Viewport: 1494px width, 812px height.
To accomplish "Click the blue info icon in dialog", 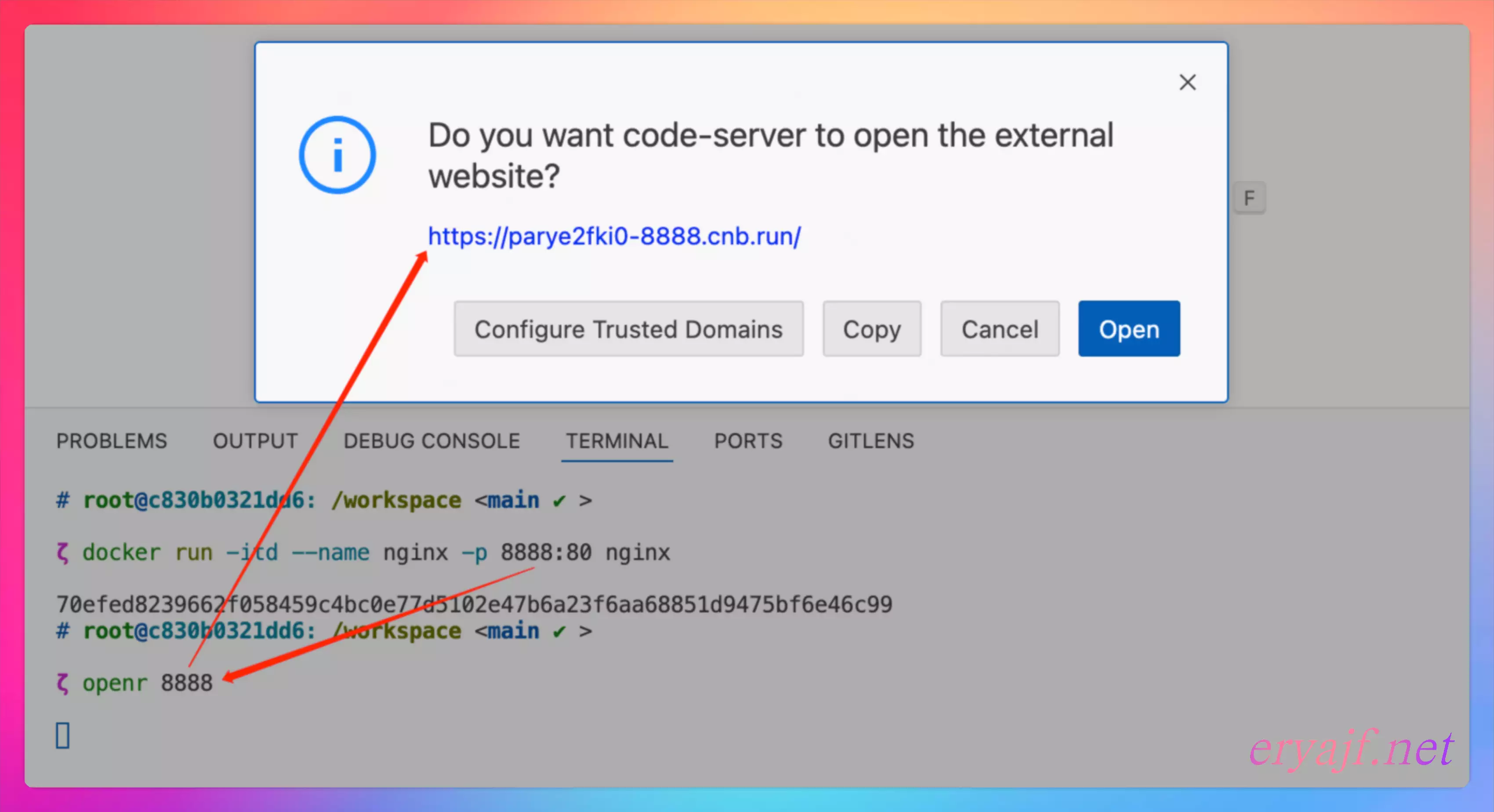I will tap(337, 155).
